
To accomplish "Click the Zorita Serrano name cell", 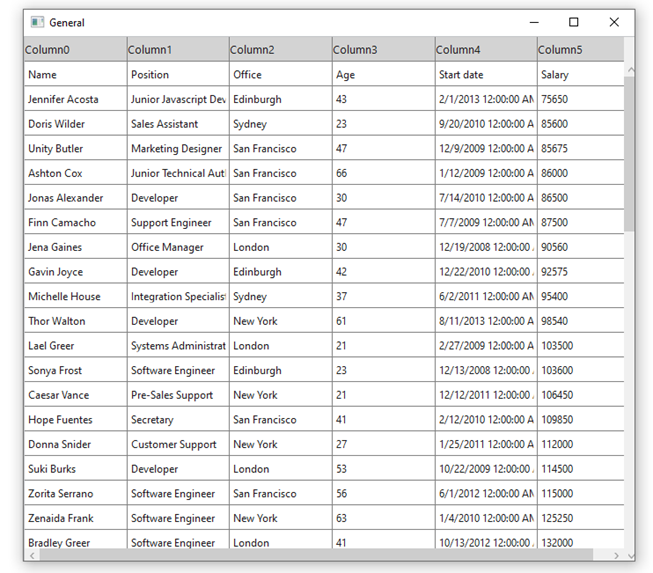I will tap(75, 494).
